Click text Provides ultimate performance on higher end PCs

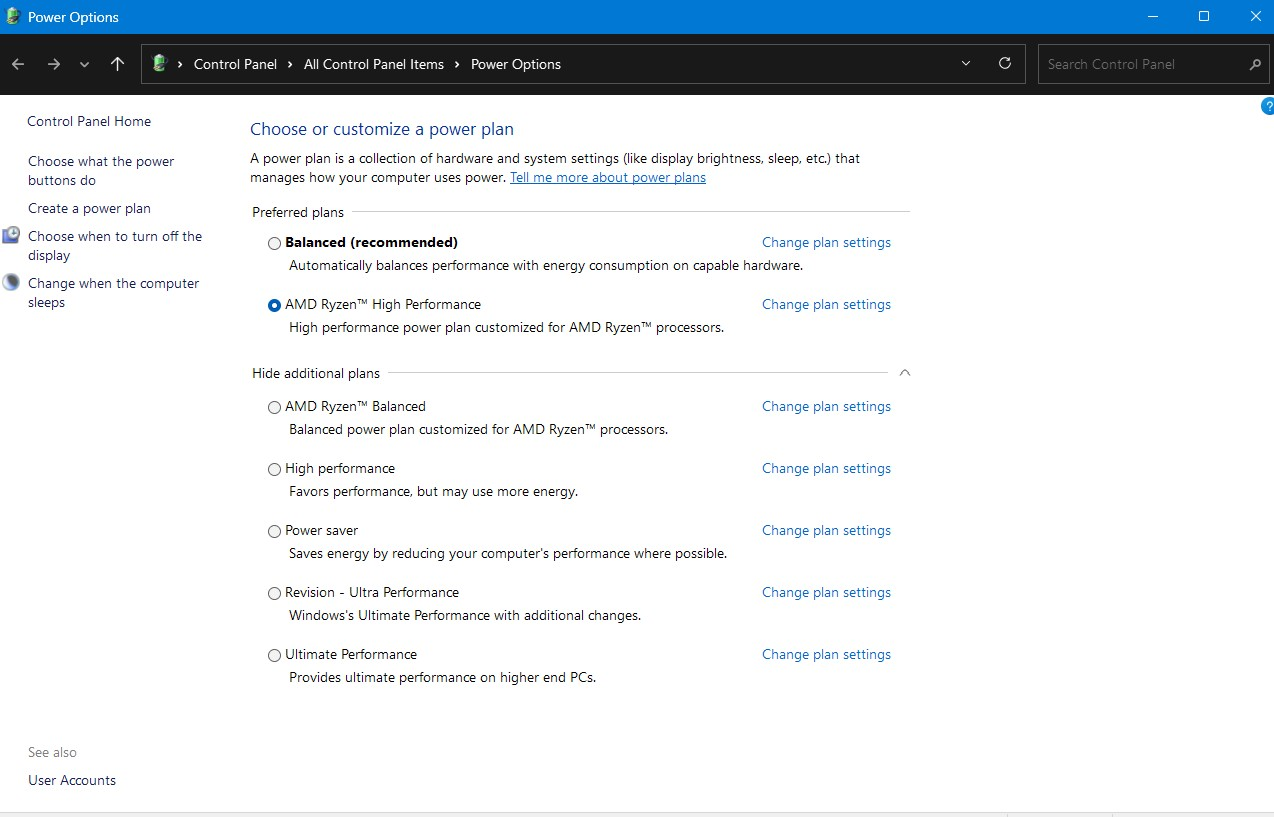(x=442, y=677)
